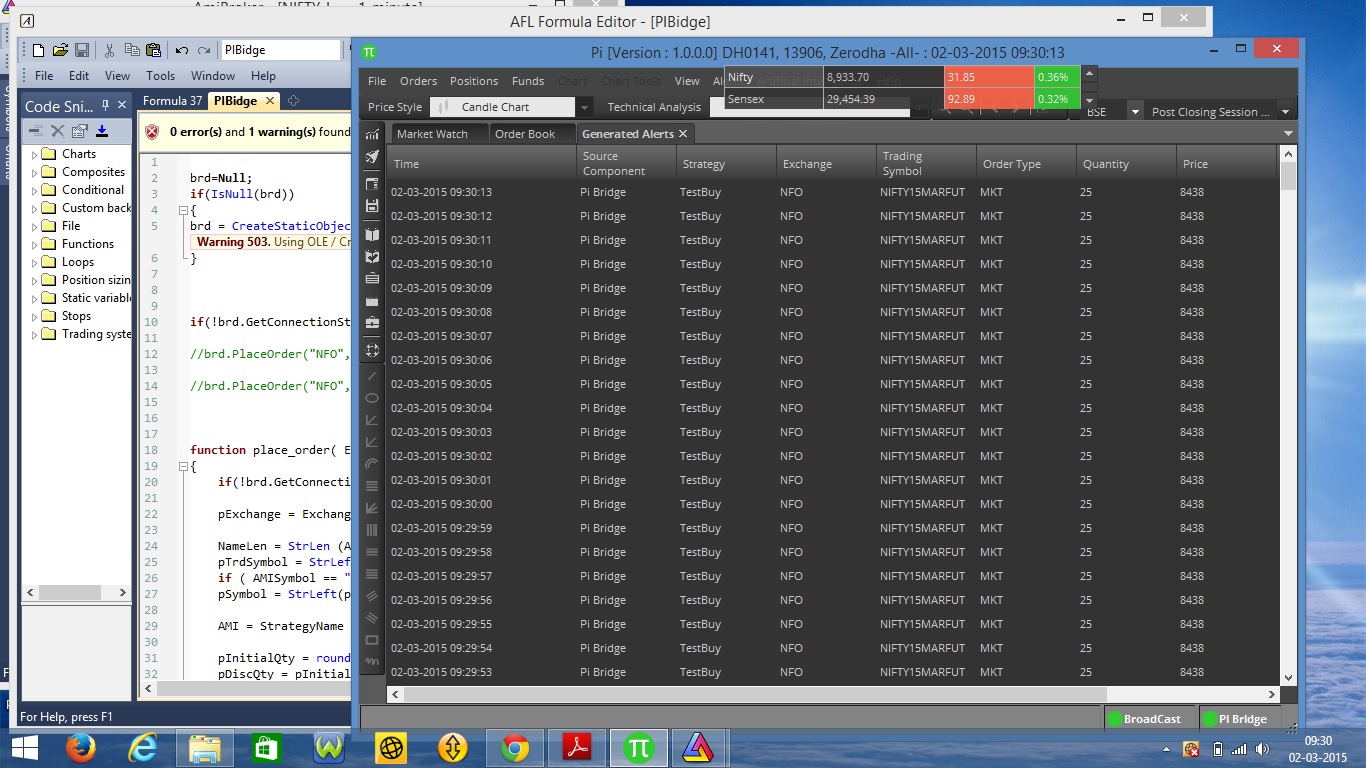Click the volume icon in system tray

click(x=1260, y=748)
